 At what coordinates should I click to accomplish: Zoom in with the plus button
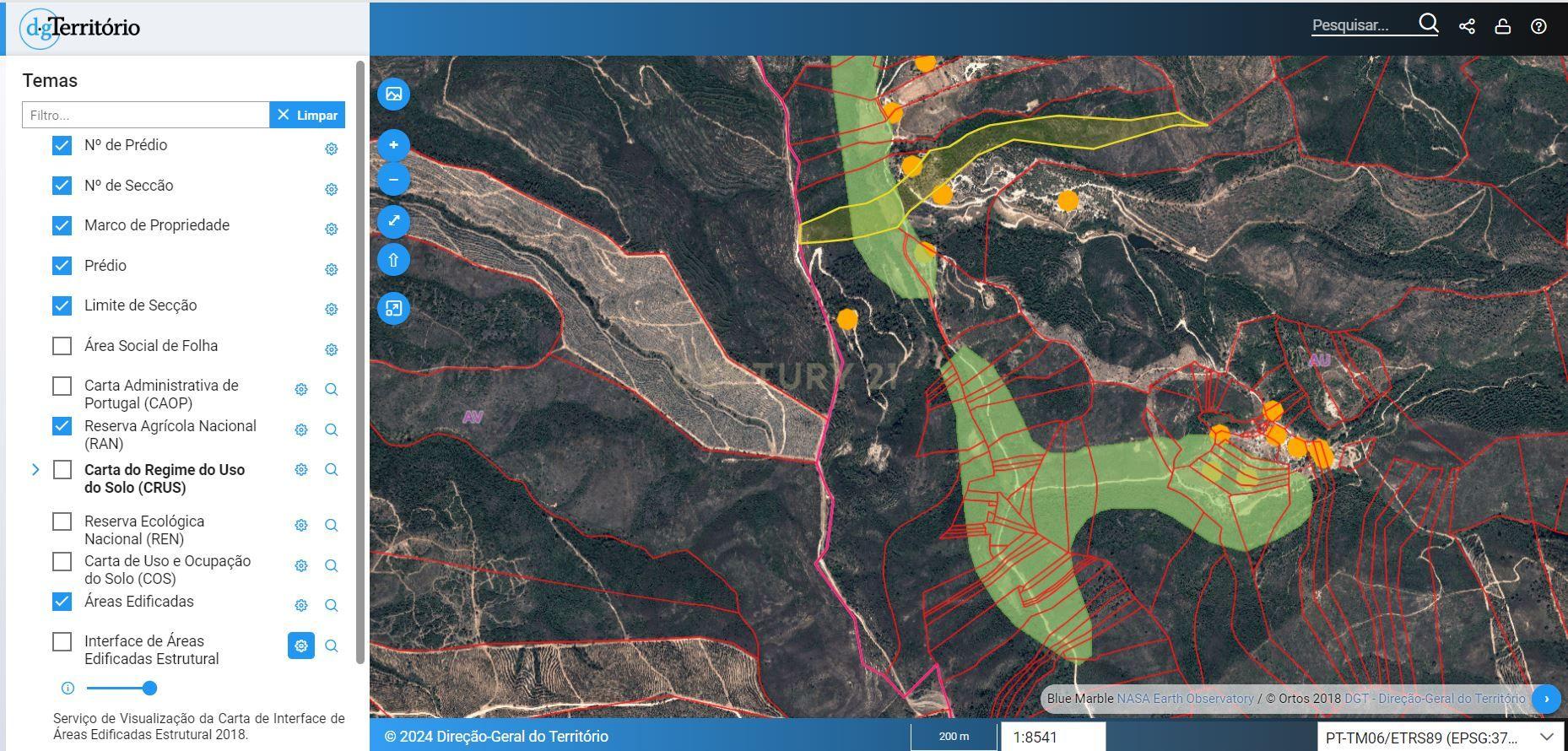393,145
